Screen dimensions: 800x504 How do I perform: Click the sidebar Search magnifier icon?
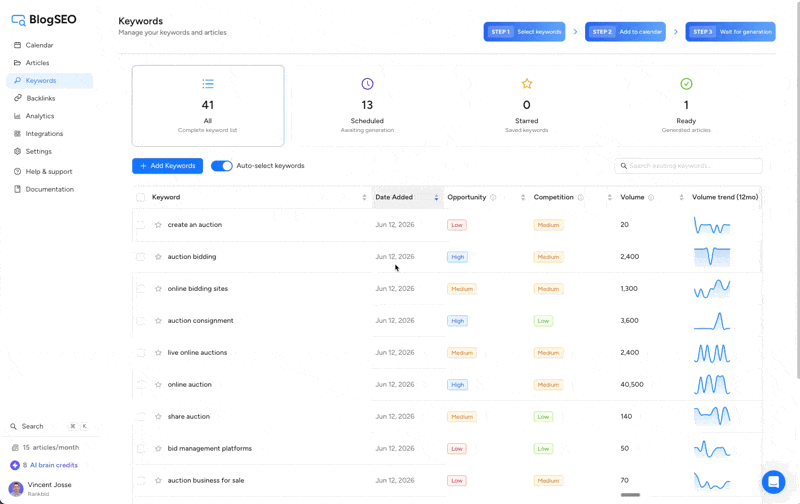pos(13,426)
